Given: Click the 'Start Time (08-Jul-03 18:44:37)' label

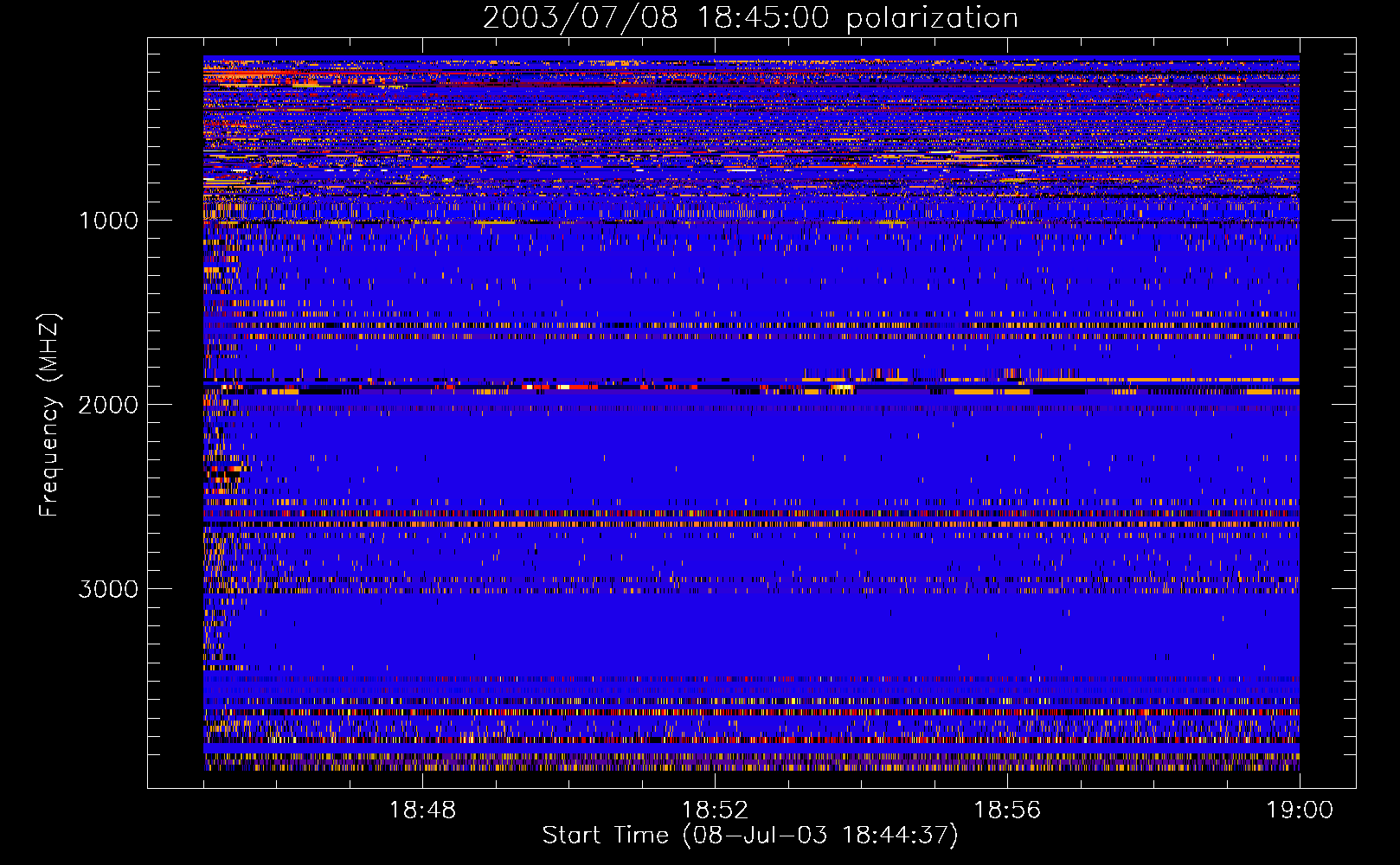Looking at the screenshot, I should click(750, 836).
